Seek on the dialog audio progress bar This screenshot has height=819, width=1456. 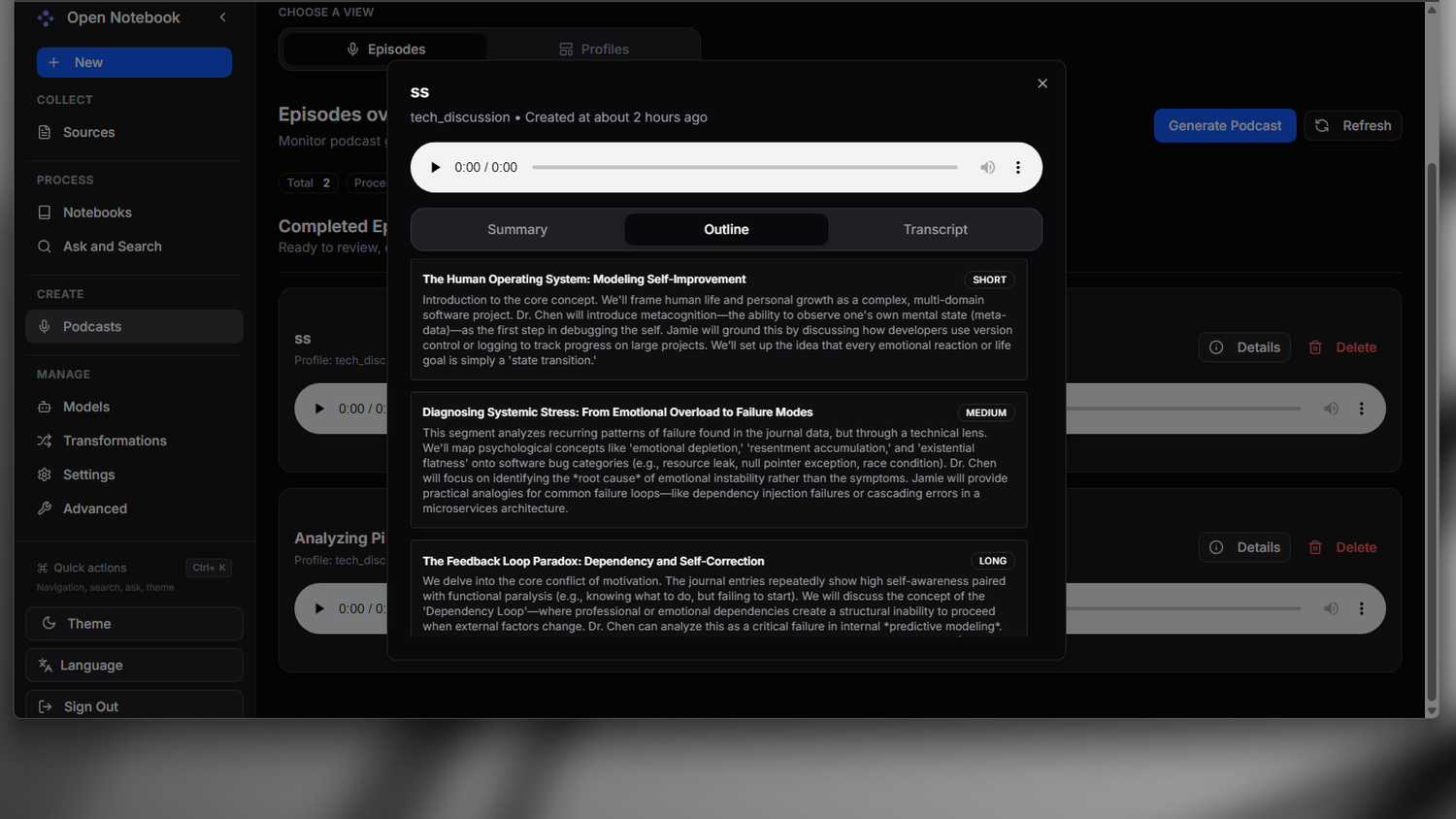745,168
